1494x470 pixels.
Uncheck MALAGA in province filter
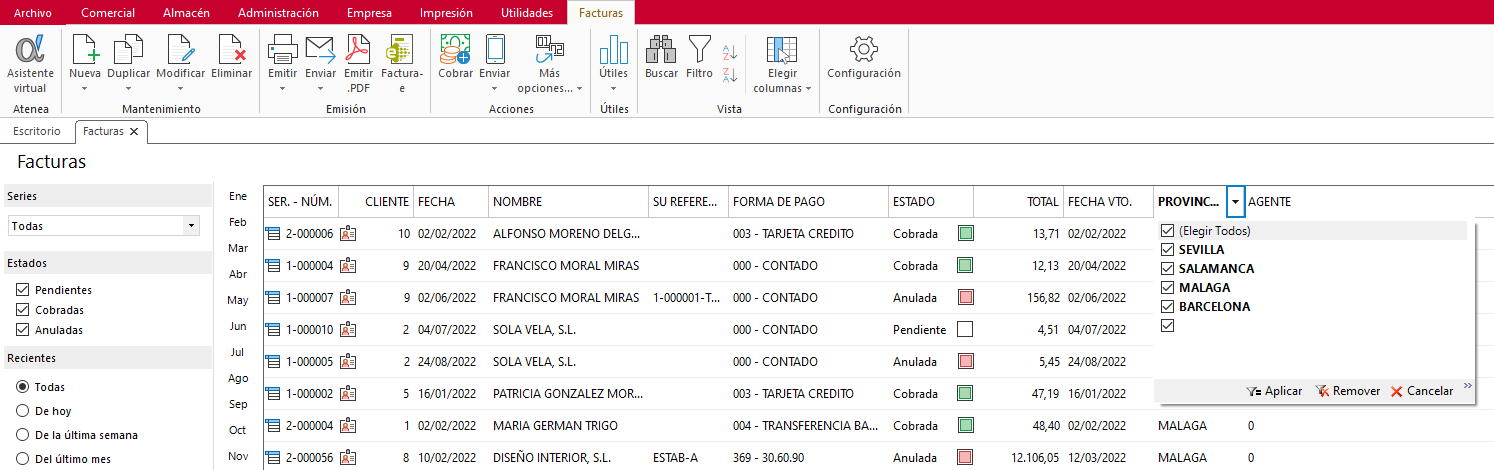pos(1166,288)
